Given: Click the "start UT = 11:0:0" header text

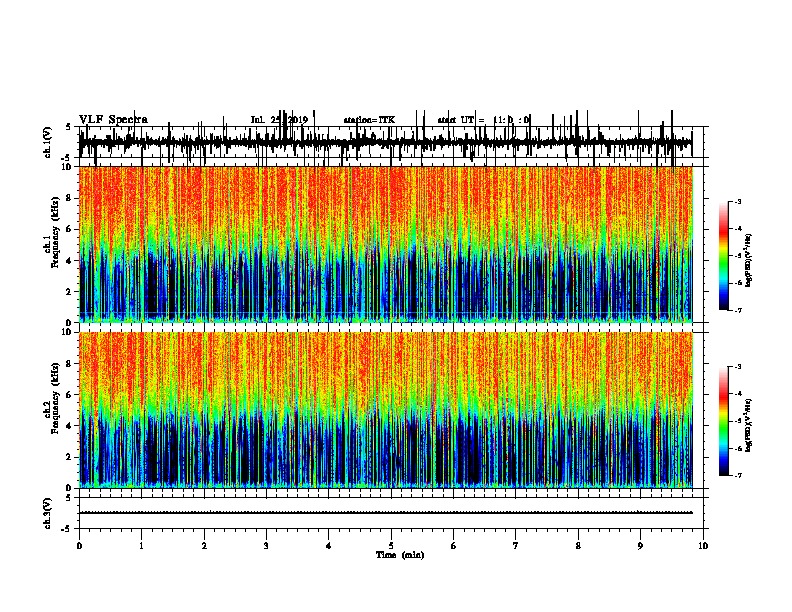Looking at the screenshot, I should coord(483,120).
